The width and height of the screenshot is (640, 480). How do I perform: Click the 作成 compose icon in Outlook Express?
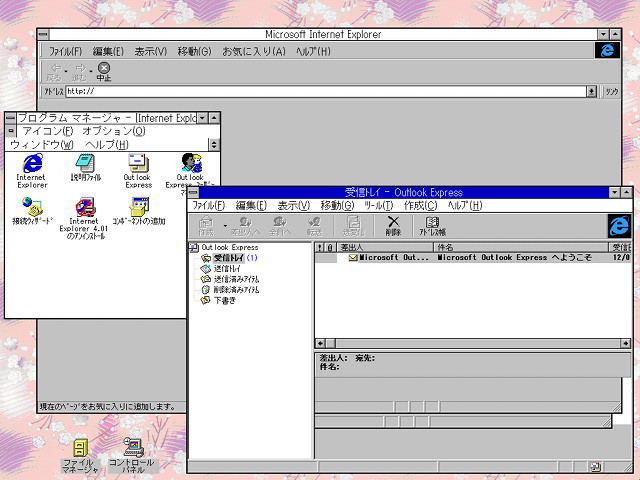pyautogui.click(x=206, y=226)
